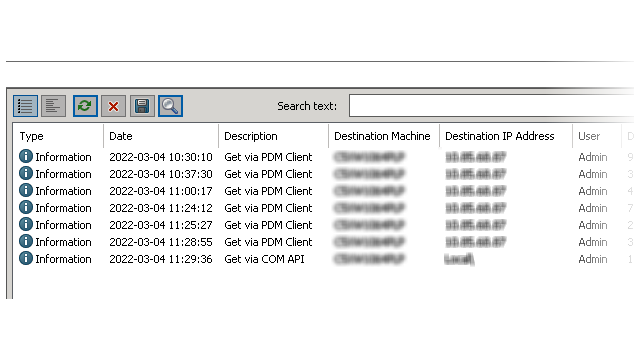Select the log entry dated 2022-03-04 11:00:17
Image resolution: width=640 pixels, height=360 pixels.
[x=322, y=191]
